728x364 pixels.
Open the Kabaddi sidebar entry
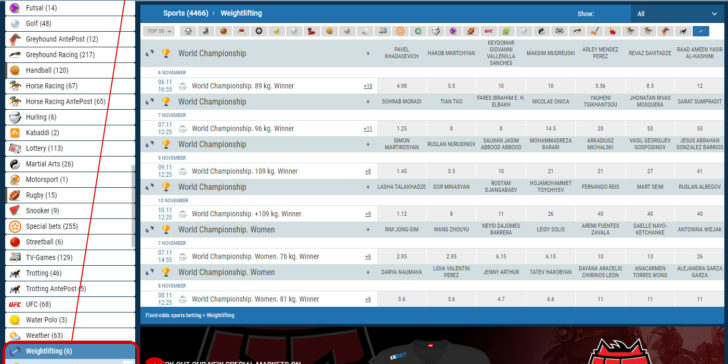(70, 133)
